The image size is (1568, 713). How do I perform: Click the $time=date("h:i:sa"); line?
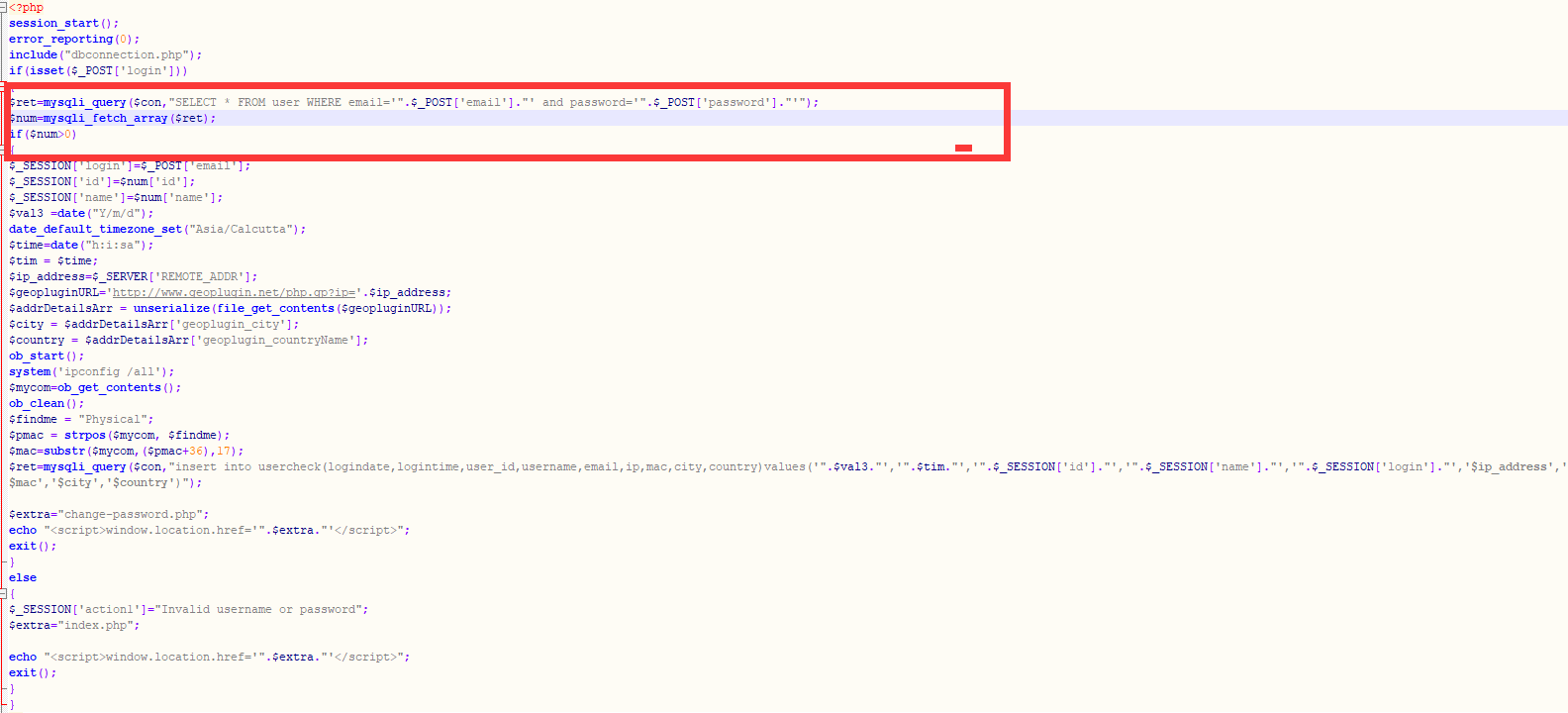tap(81, 246)
